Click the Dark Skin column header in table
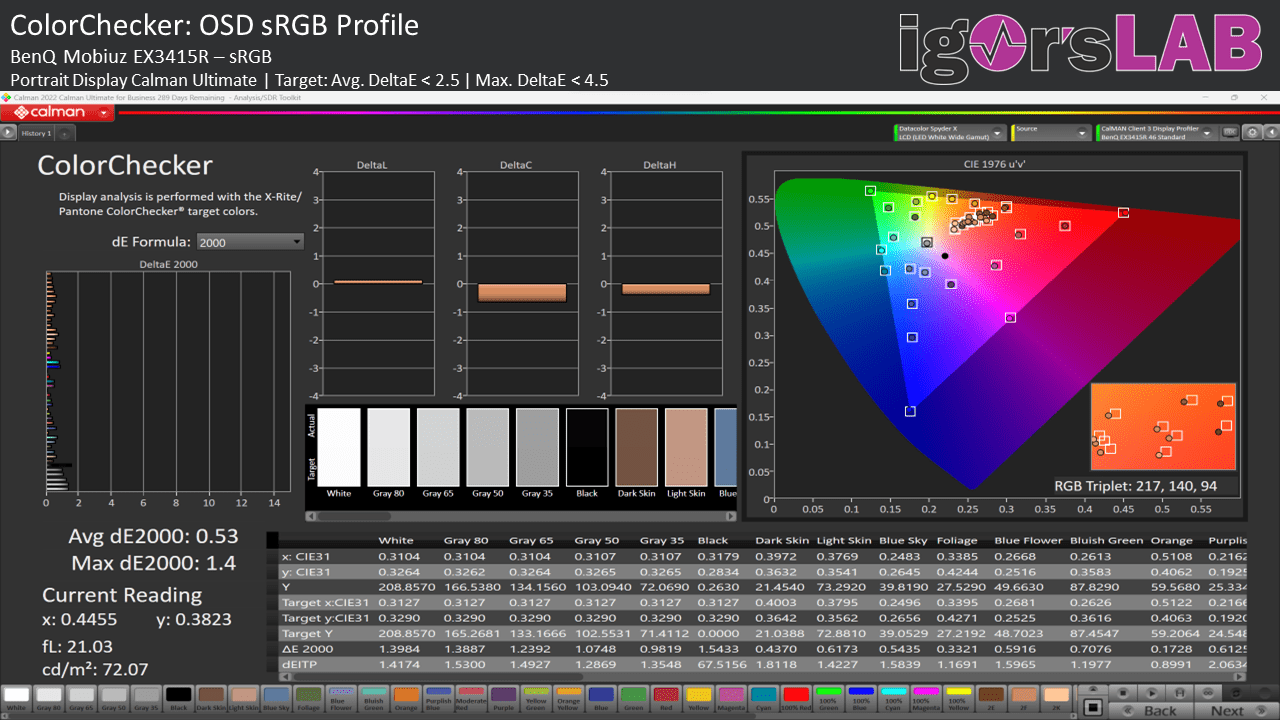1280x720 pixels. pos(782,541)
